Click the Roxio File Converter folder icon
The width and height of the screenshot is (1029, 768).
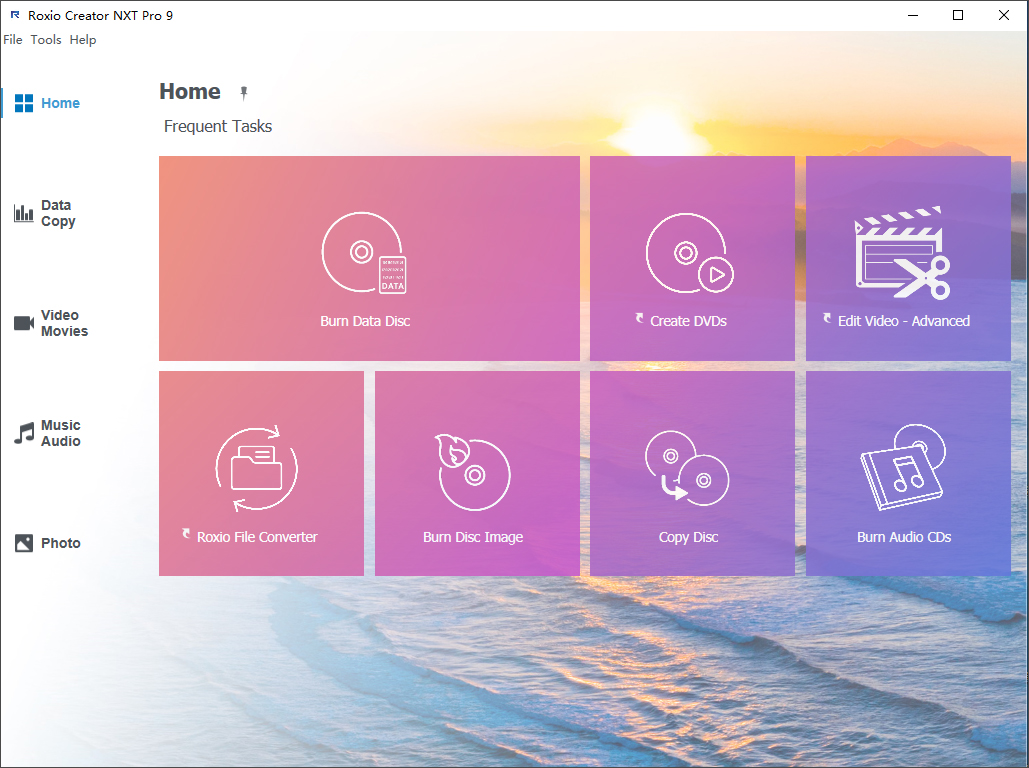point(257,469)
